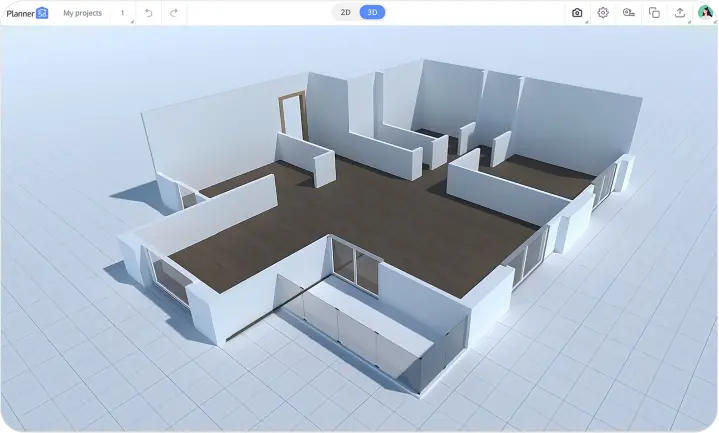This screenshot has height=433, width=719.
Task: Click the Planner 5D logo
Action: coord(27,13)
